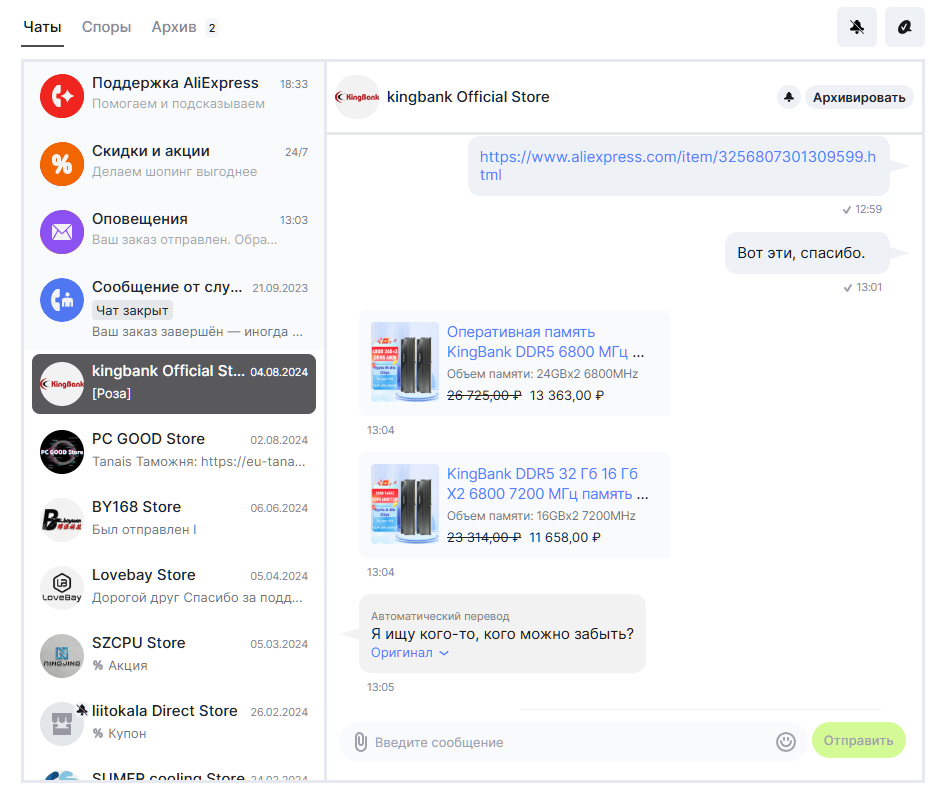Click the Lovebay Store avatar
The width and height of the screenshot is (934, 789).
point(62,588)
